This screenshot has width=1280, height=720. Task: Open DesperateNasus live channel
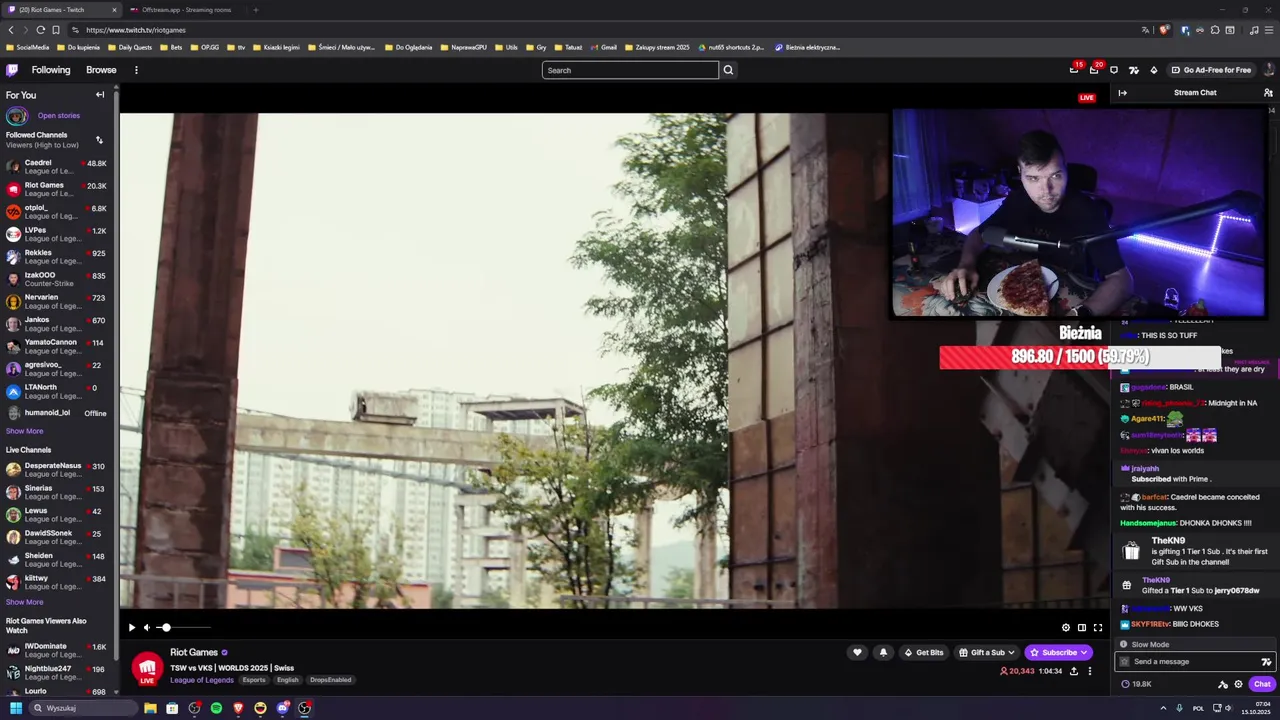click(58, 470)
